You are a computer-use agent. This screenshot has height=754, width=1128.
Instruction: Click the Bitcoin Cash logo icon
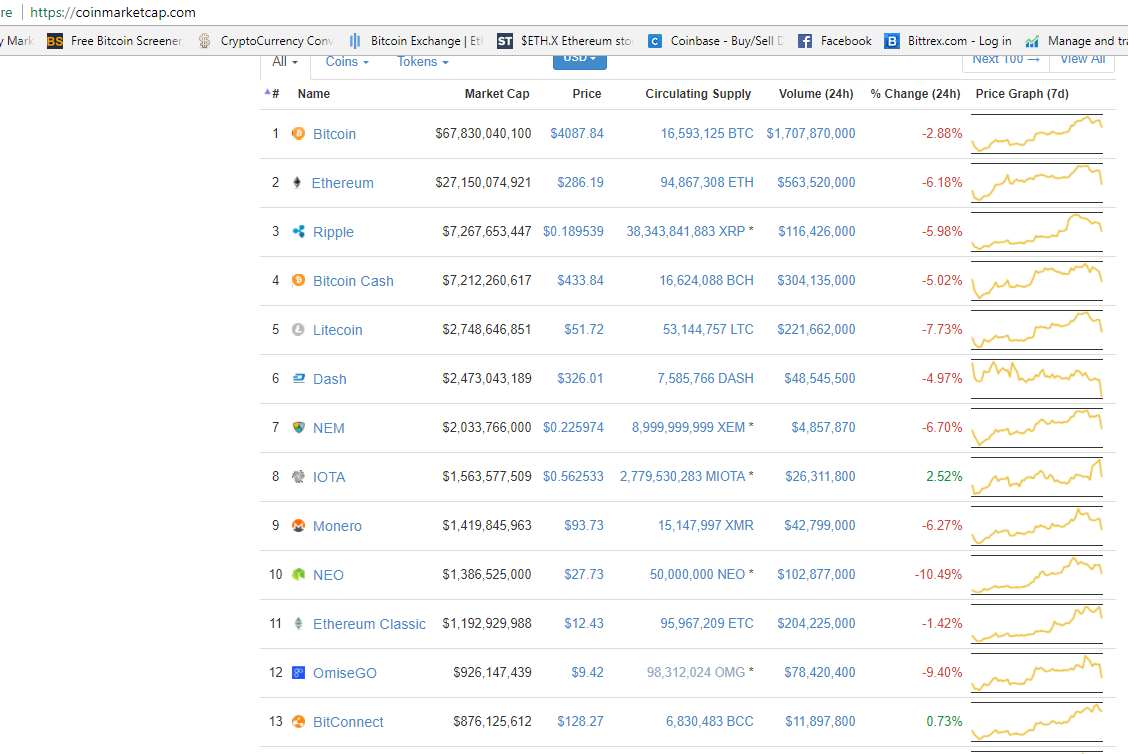298,280
